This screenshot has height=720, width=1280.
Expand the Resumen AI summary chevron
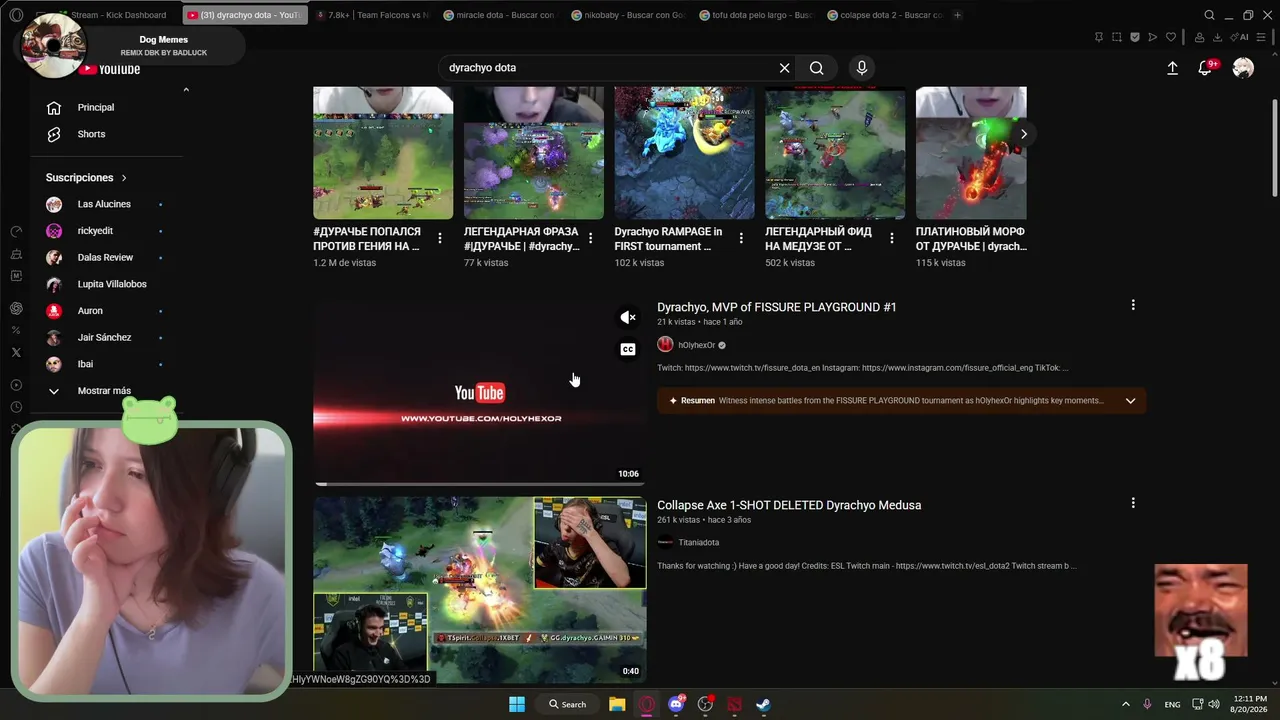point(1131,401)
